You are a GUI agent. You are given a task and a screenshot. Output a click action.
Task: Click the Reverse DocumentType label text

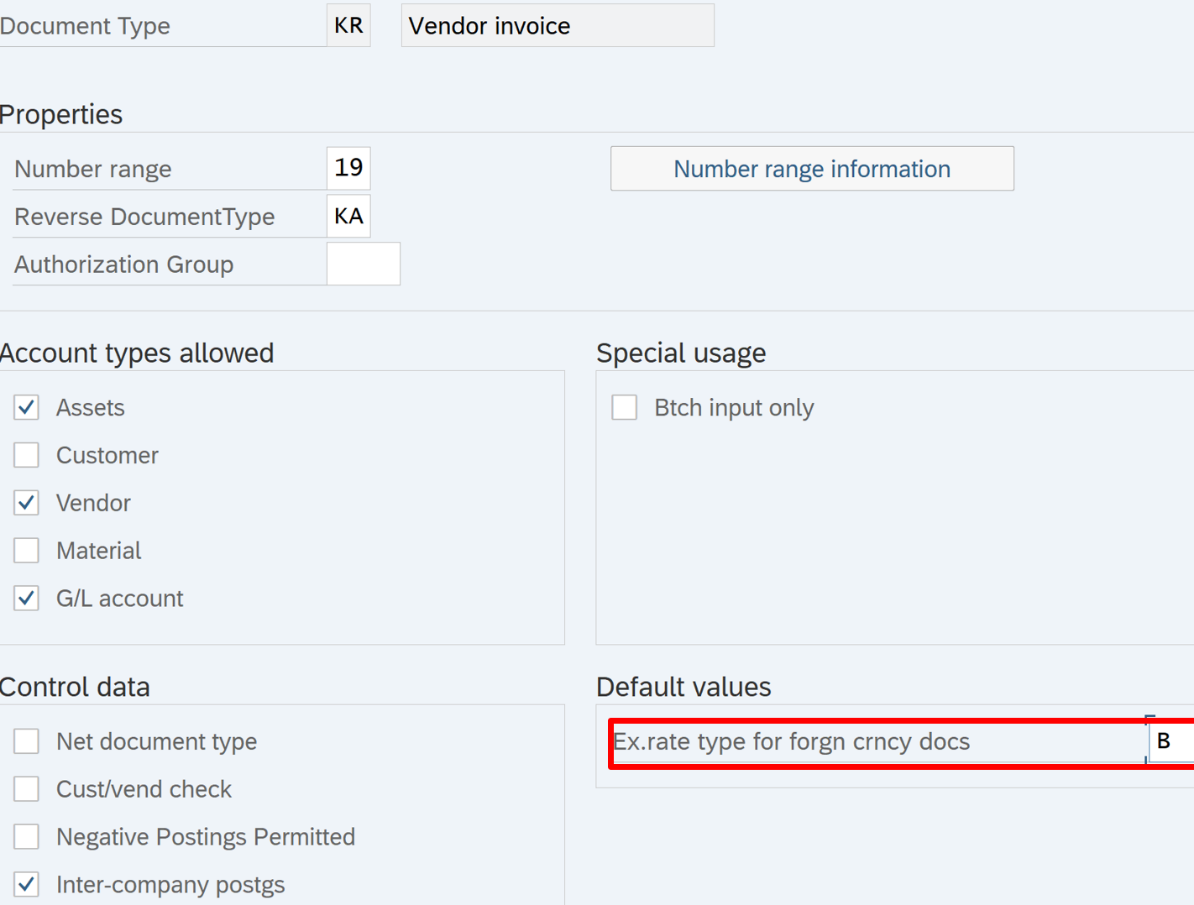point(144,217)
